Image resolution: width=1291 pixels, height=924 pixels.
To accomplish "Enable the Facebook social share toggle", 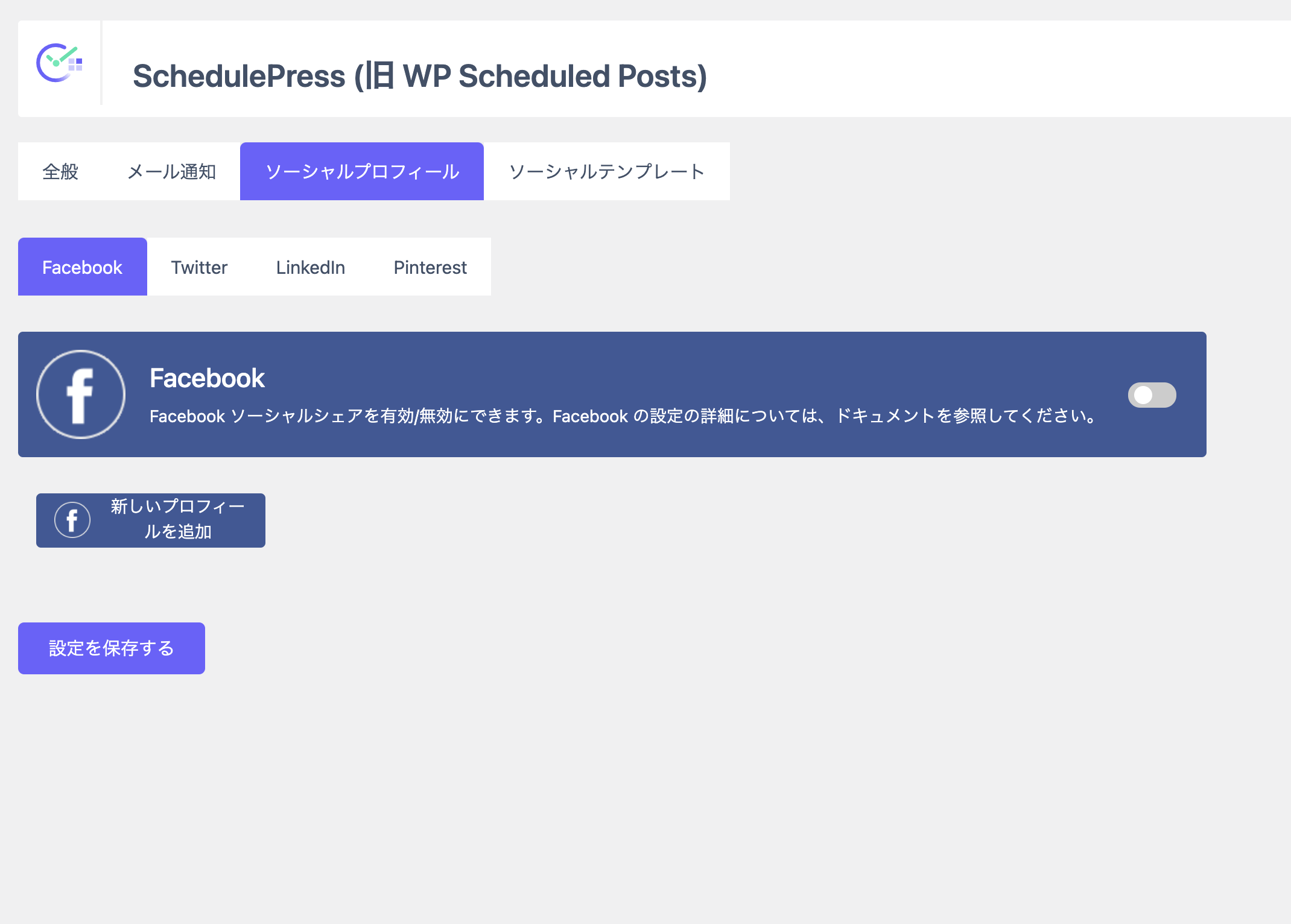I will tap(1152, 395).
